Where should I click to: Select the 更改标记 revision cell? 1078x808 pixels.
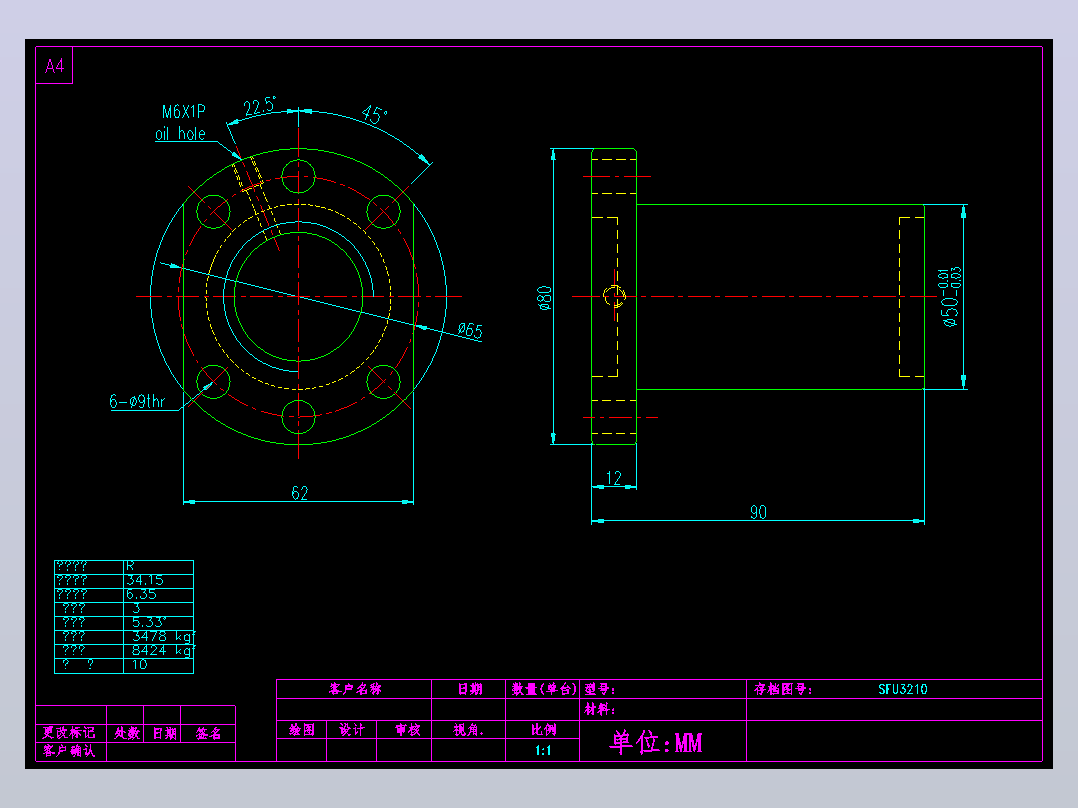tap(69, 733)
